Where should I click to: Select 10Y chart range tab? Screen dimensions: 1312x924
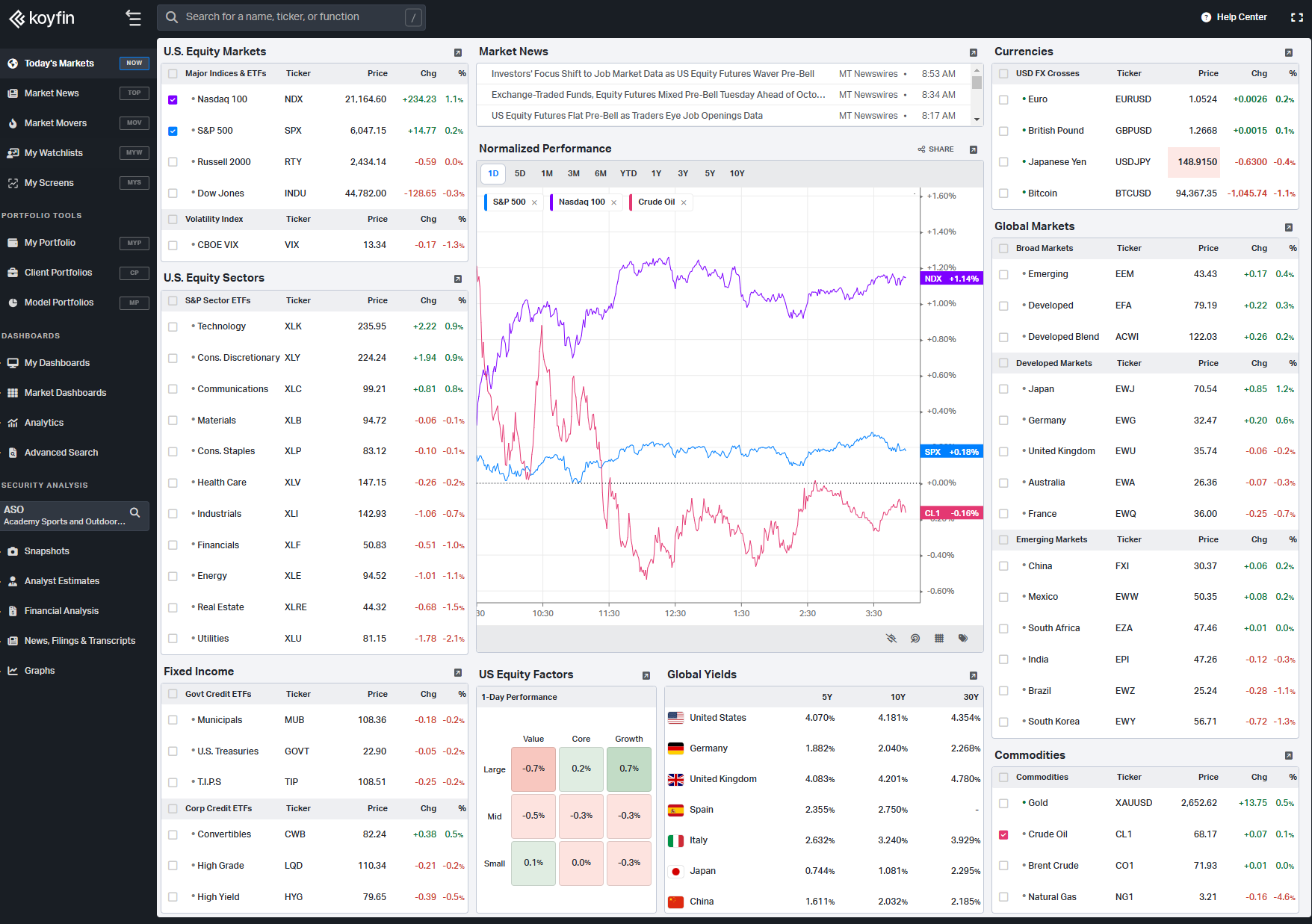737,173
